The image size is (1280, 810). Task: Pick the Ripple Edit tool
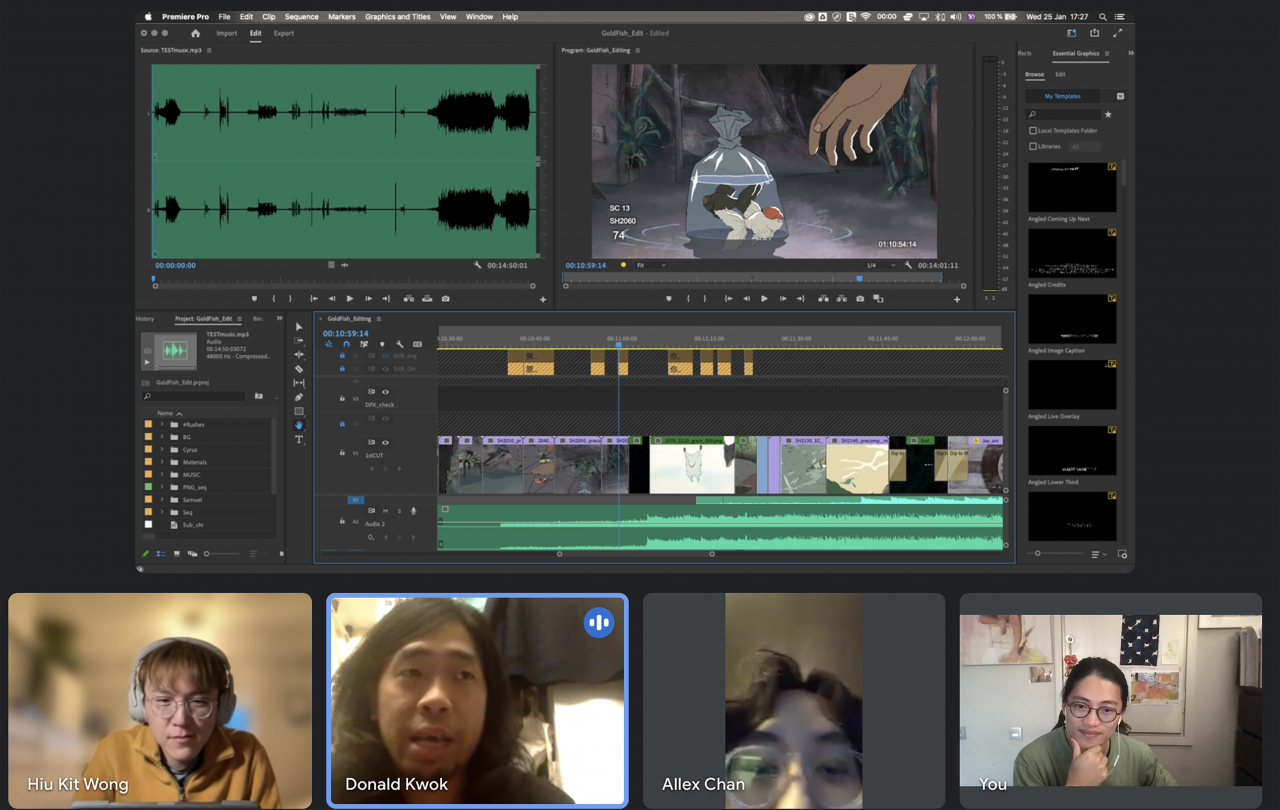[x=299, y=355]
